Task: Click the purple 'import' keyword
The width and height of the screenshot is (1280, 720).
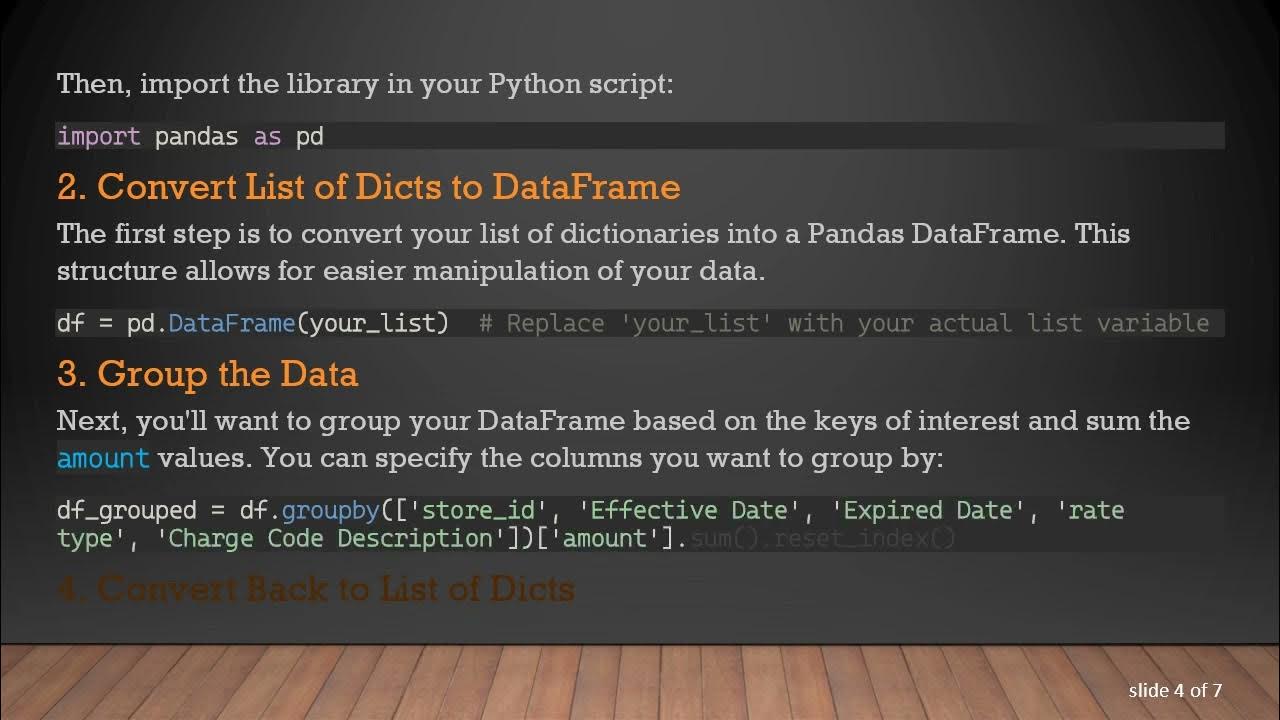Action: point(98,136)
